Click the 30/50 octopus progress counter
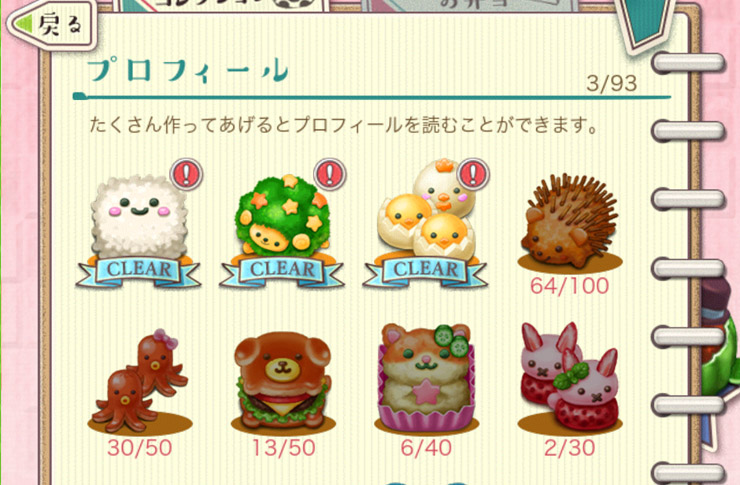The height and width of the screenshot is (485, 740). click(140, 448)
